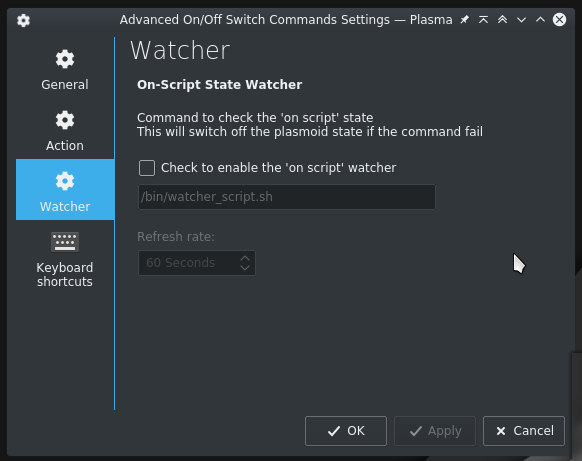Viewport: 582px width, 461px height.
Task: Open the window menu gear icon in title bar
Action: click(x=23, y=20)
